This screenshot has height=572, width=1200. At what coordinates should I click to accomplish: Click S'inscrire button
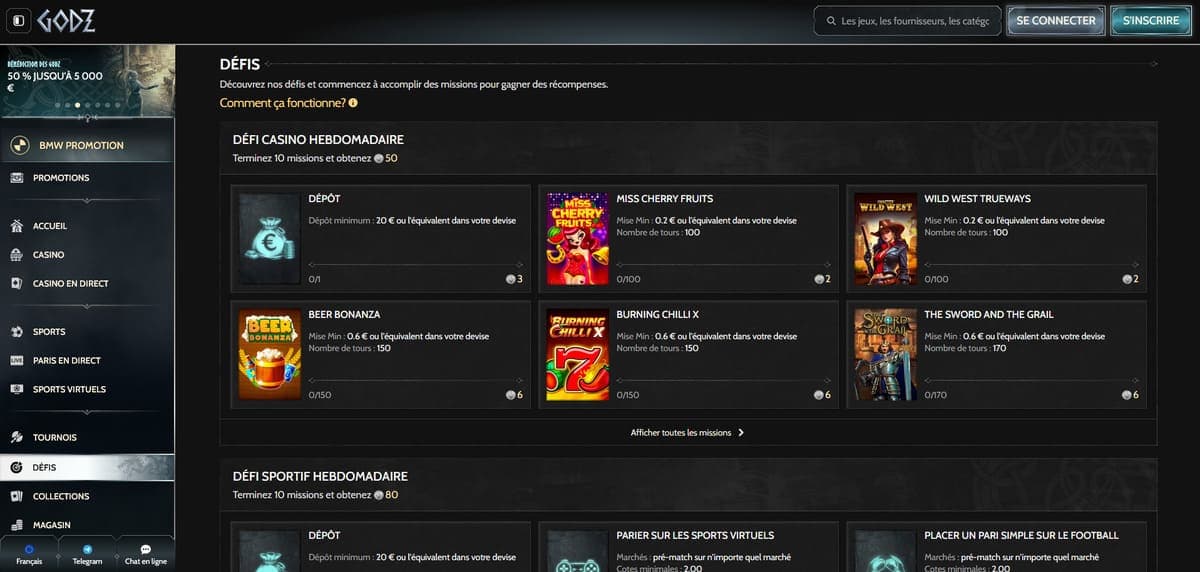point(1151,21)
